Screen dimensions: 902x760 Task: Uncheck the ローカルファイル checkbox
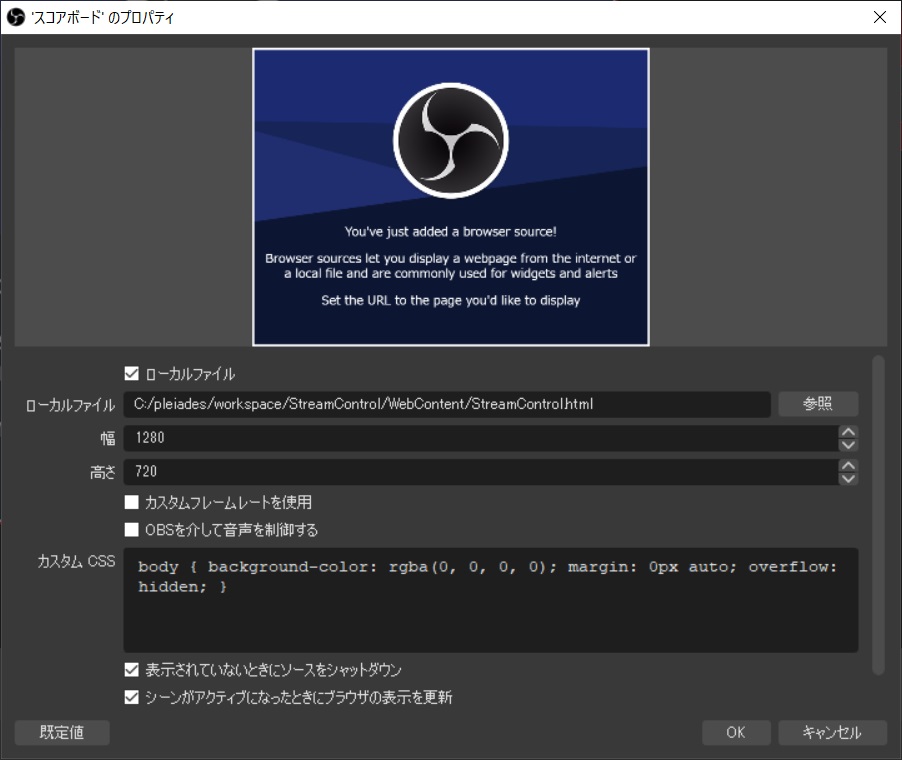pyautogui.click(x=132, y=374)
